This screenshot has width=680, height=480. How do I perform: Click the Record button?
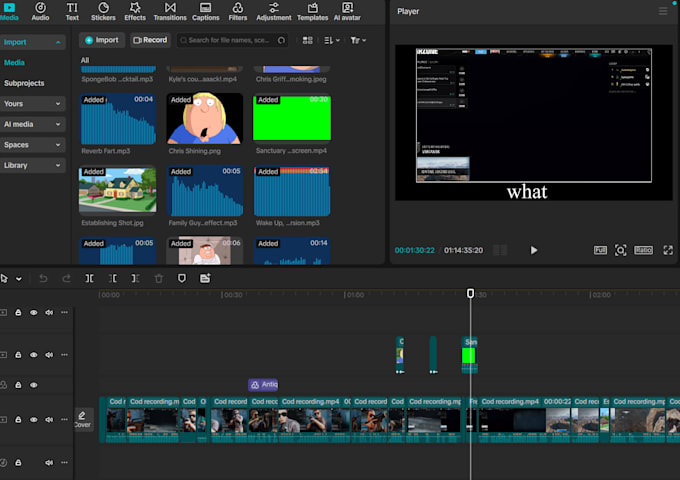150,40
